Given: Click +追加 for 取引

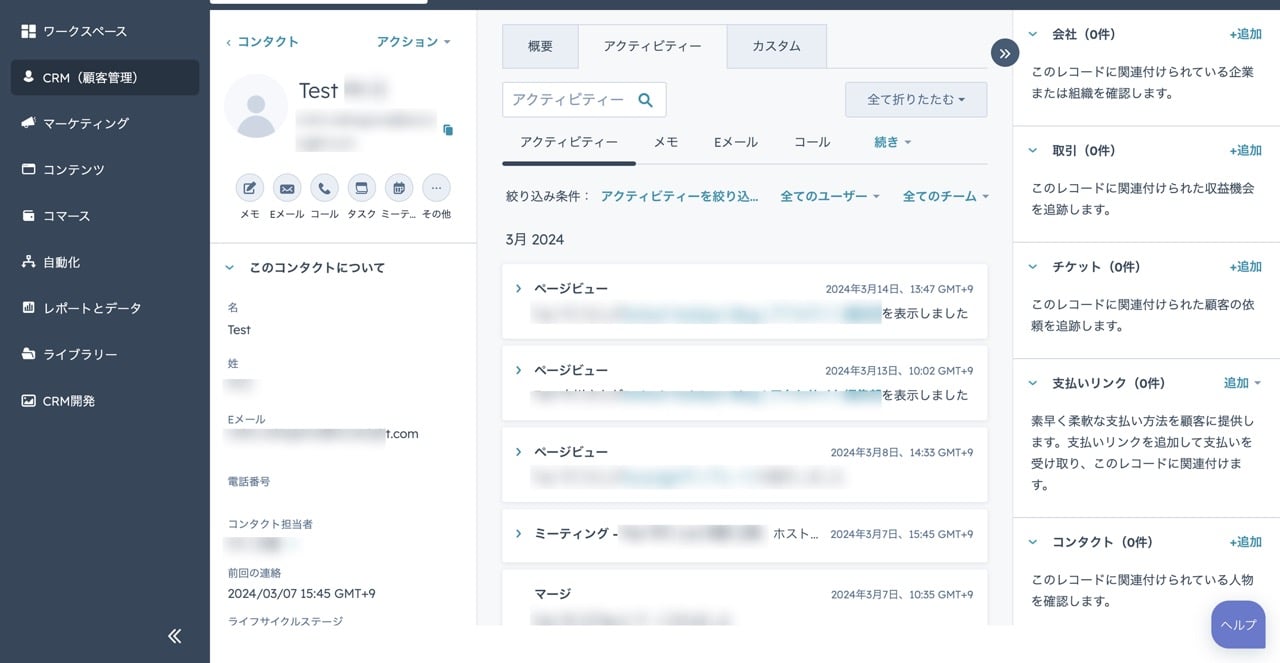Looking at the screenshot, I should click(1246, 150).
